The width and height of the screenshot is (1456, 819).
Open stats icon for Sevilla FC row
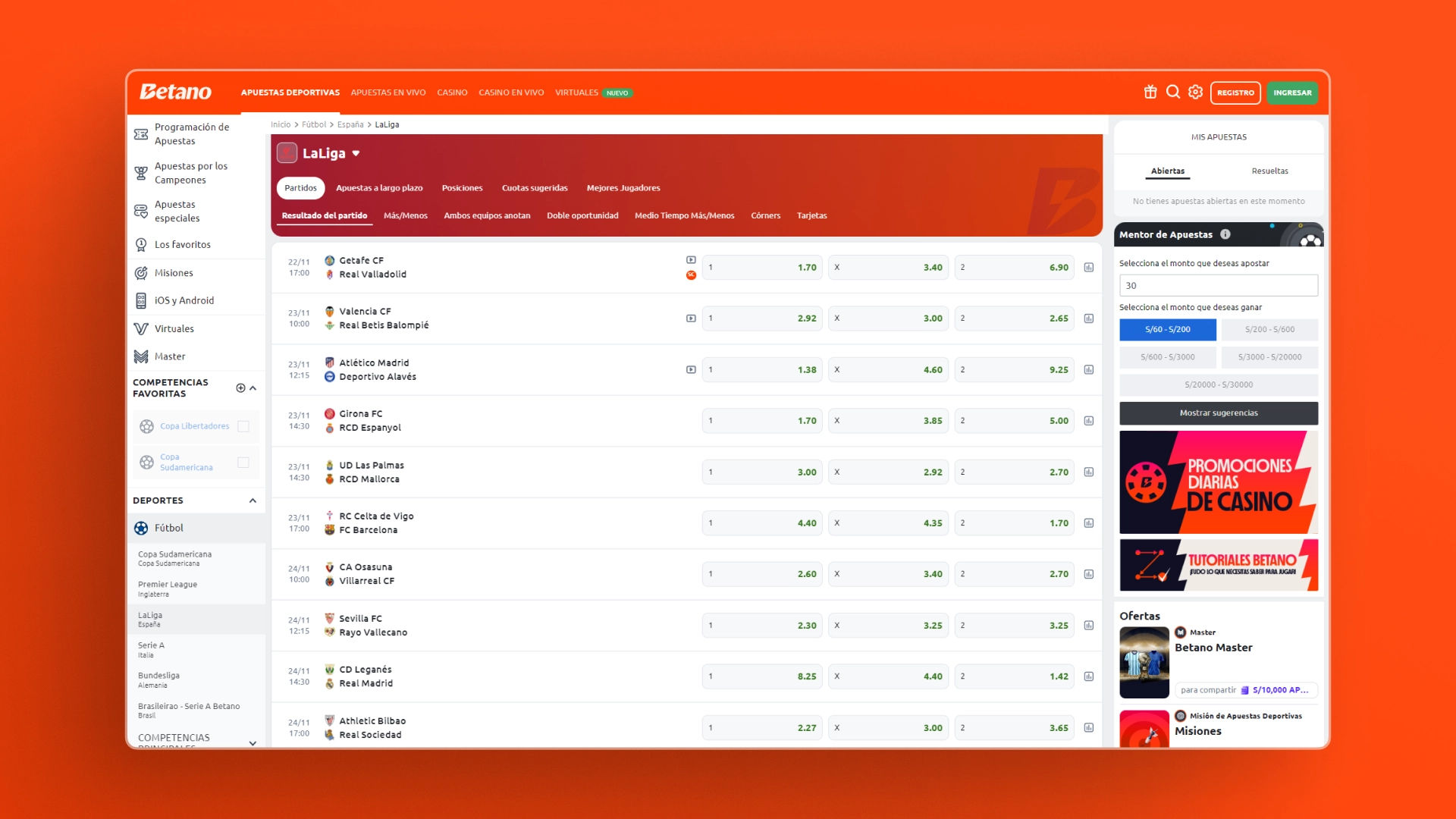point(1089,626)
